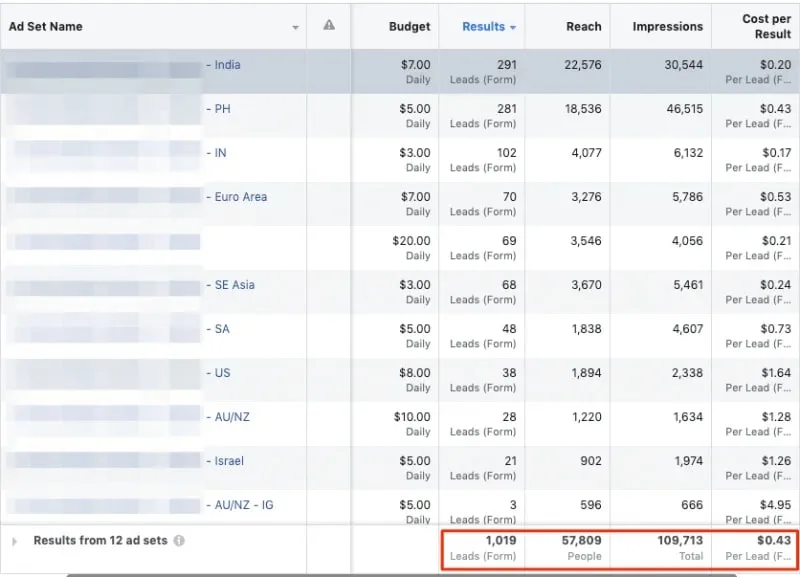This screenshot has height=577, width=800.
Task: Click the Budget column header
Action: (x=410, y=27)
